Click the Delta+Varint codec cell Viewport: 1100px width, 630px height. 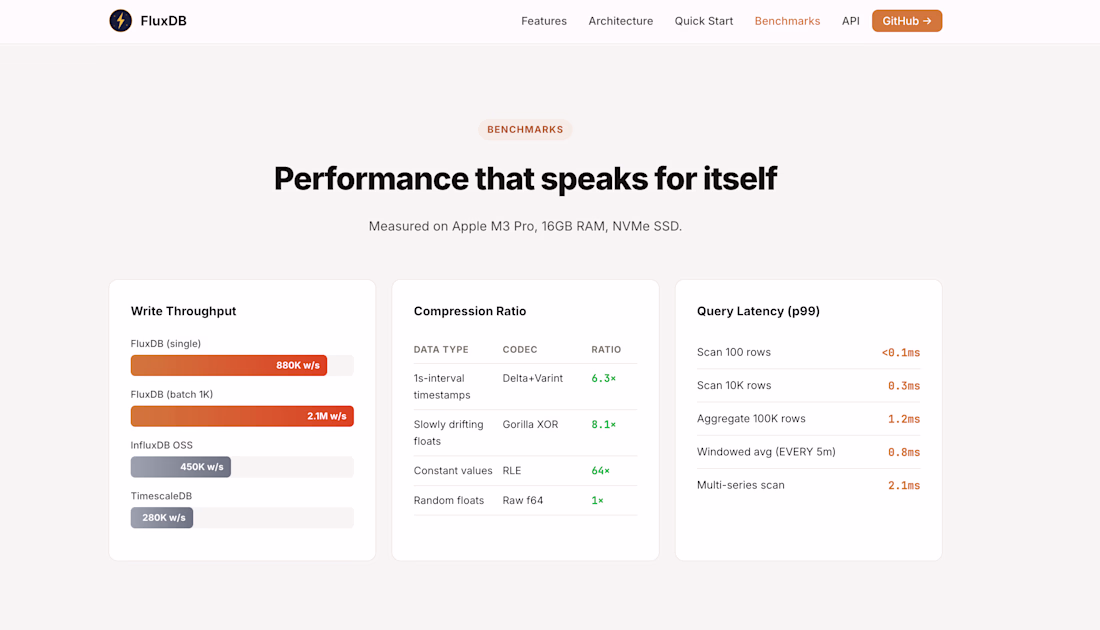(x=532, y=378)
